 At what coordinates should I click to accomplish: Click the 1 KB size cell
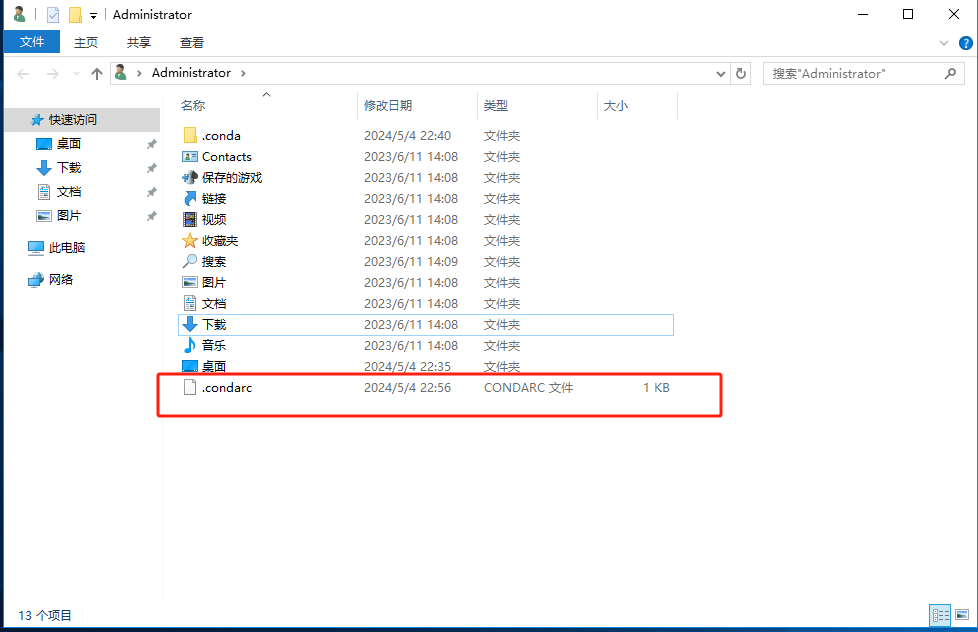point(656,388)
